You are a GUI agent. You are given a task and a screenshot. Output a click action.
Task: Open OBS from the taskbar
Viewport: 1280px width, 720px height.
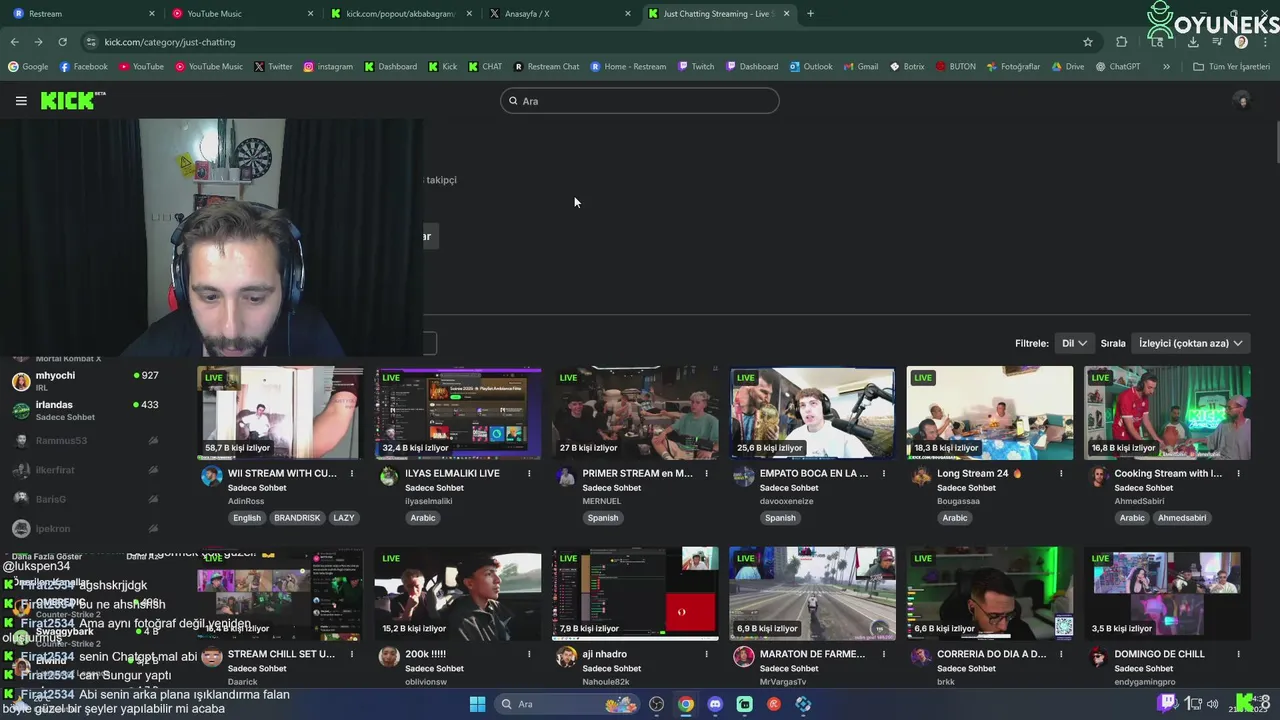pos(656,704)
